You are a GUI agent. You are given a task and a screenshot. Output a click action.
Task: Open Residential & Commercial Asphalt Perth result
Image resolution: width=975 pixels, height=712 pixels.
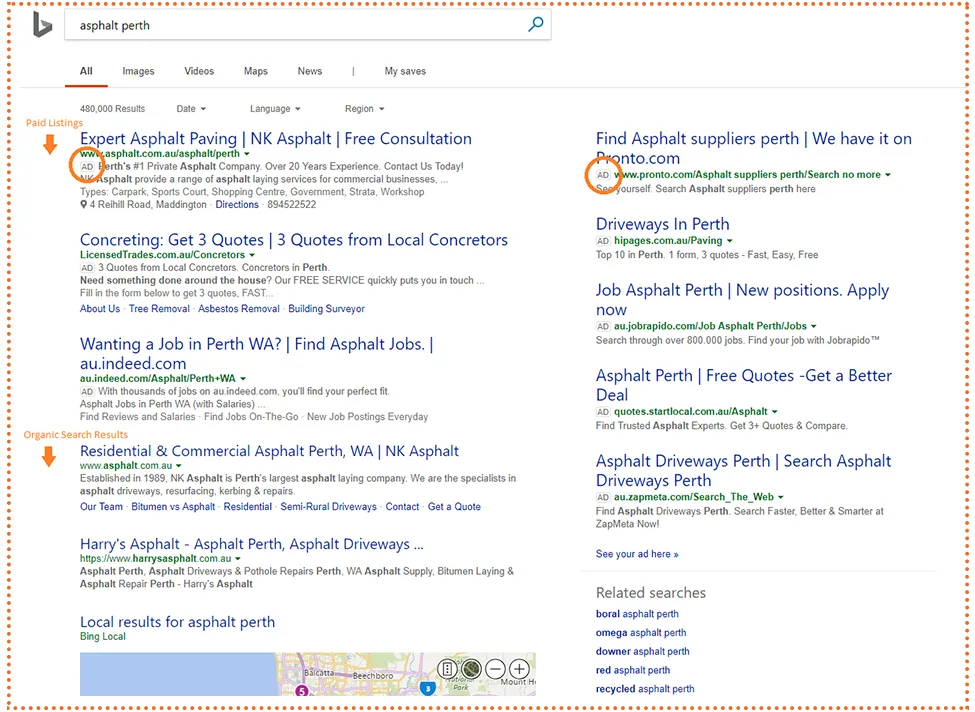pyautogui.click(x=269, y=451)
